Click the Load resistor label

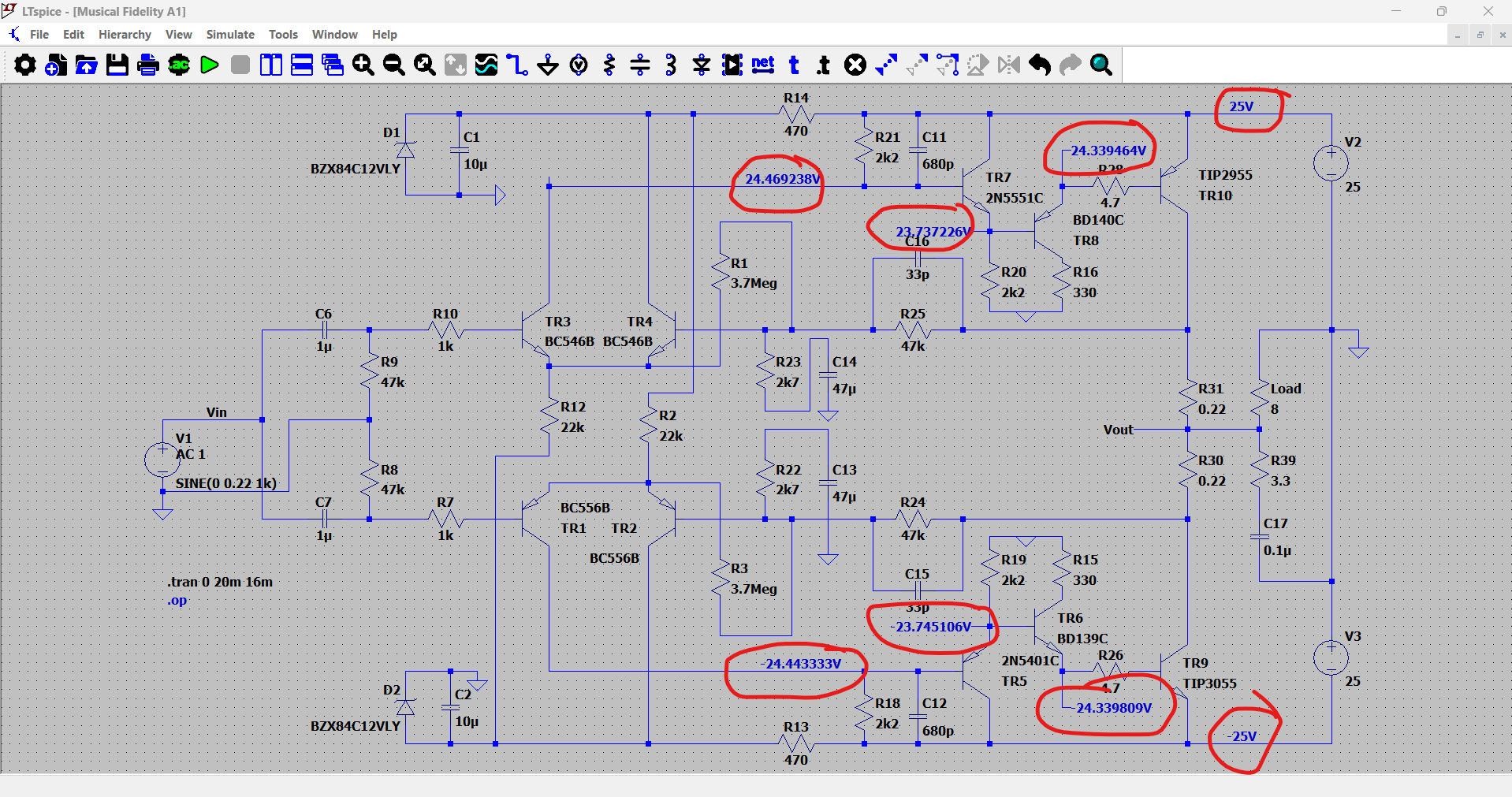[1286, 389]
